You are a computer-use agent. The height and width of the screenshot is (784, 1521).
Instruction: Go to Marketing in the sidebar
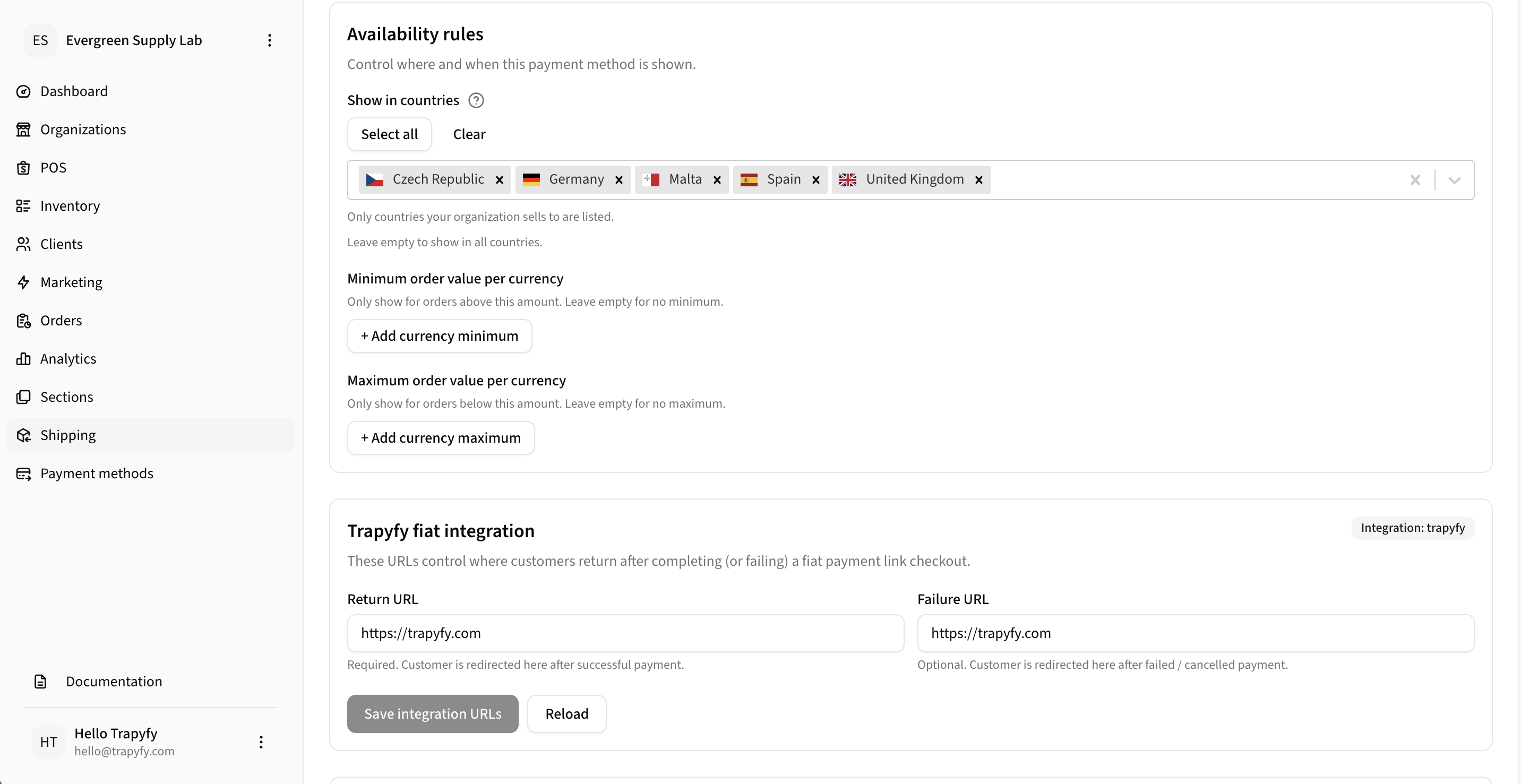(151, 282)
